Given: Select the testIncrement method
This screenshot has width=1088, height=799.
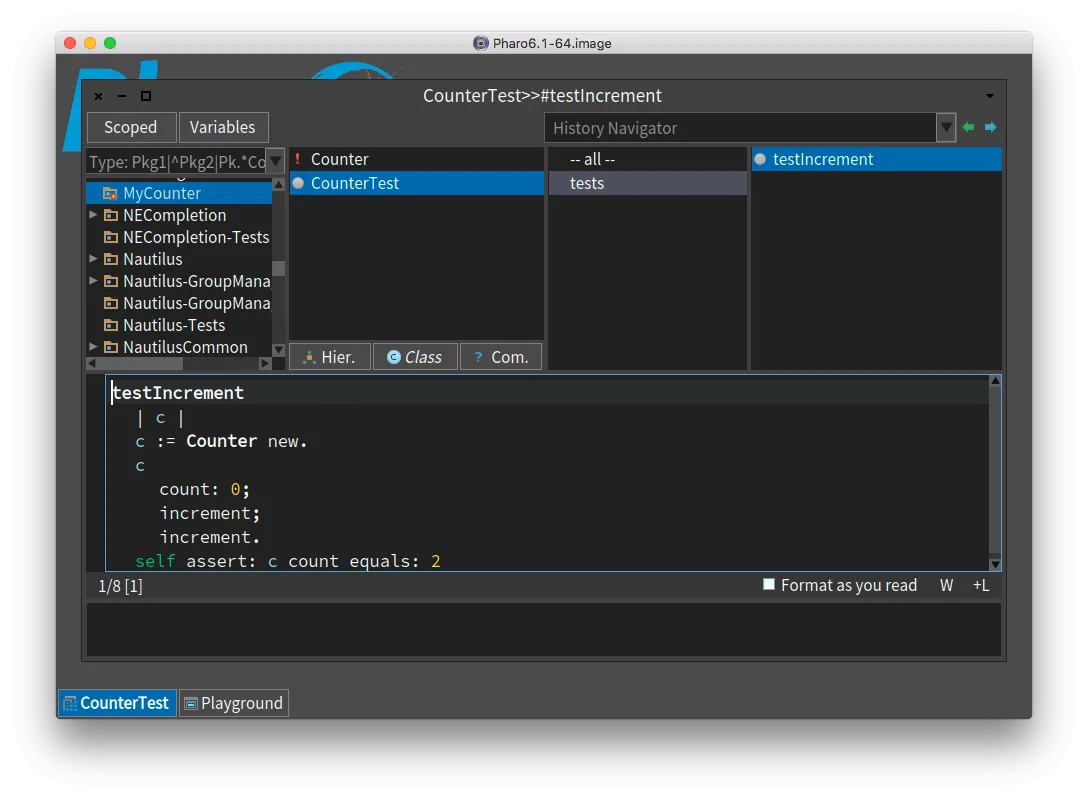Looking at the screenshot, I should coord(876,160).
